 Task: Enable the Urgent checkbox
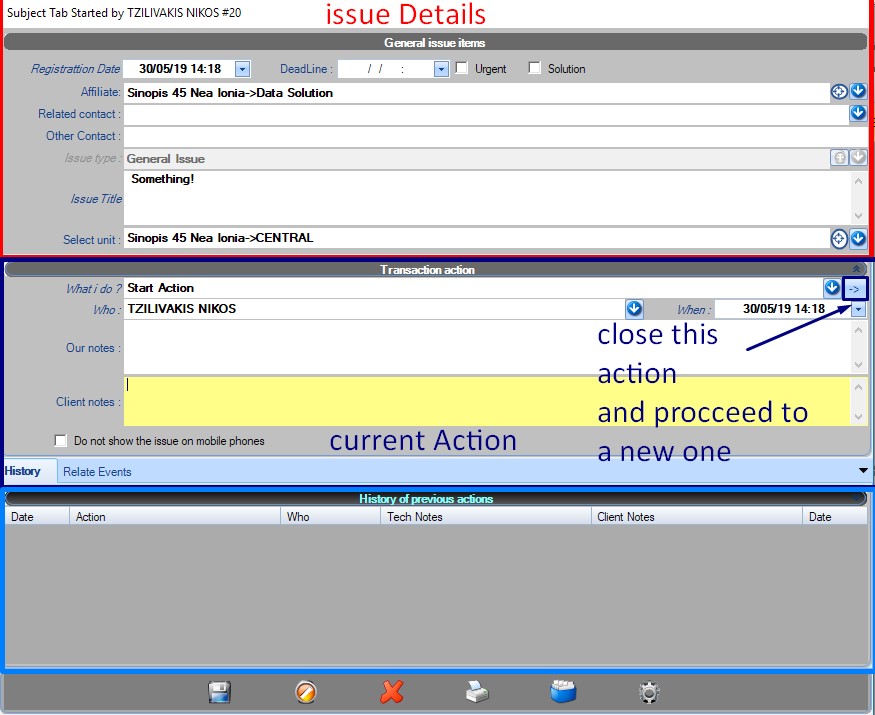click(x=462, y=69)
